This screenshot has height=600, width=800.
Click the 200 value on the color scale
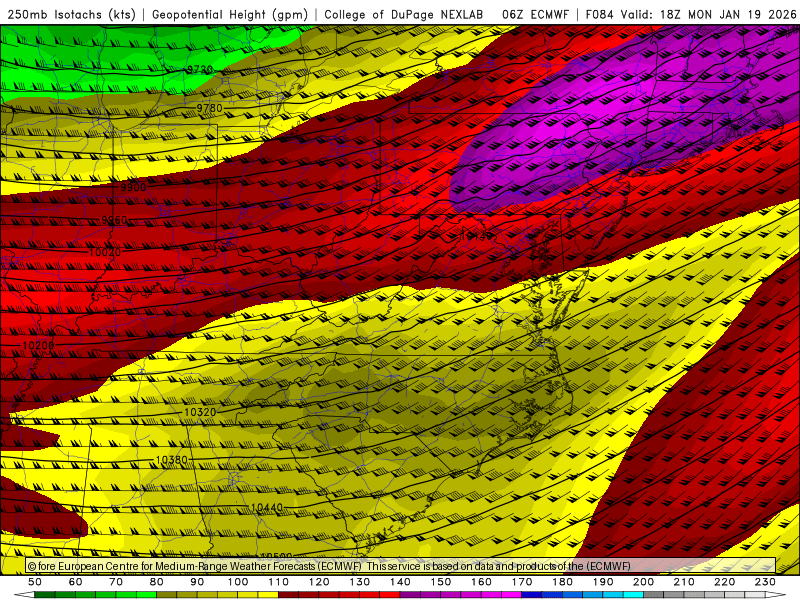tap(643, 582)
